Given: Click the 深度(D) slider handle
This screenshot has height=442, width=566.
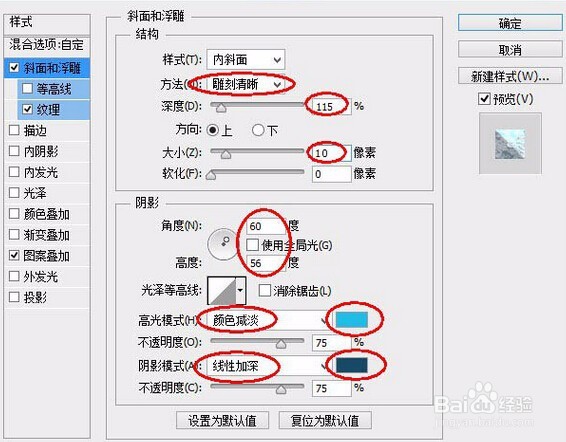Looking at the screenshot, I should (221, 108).
